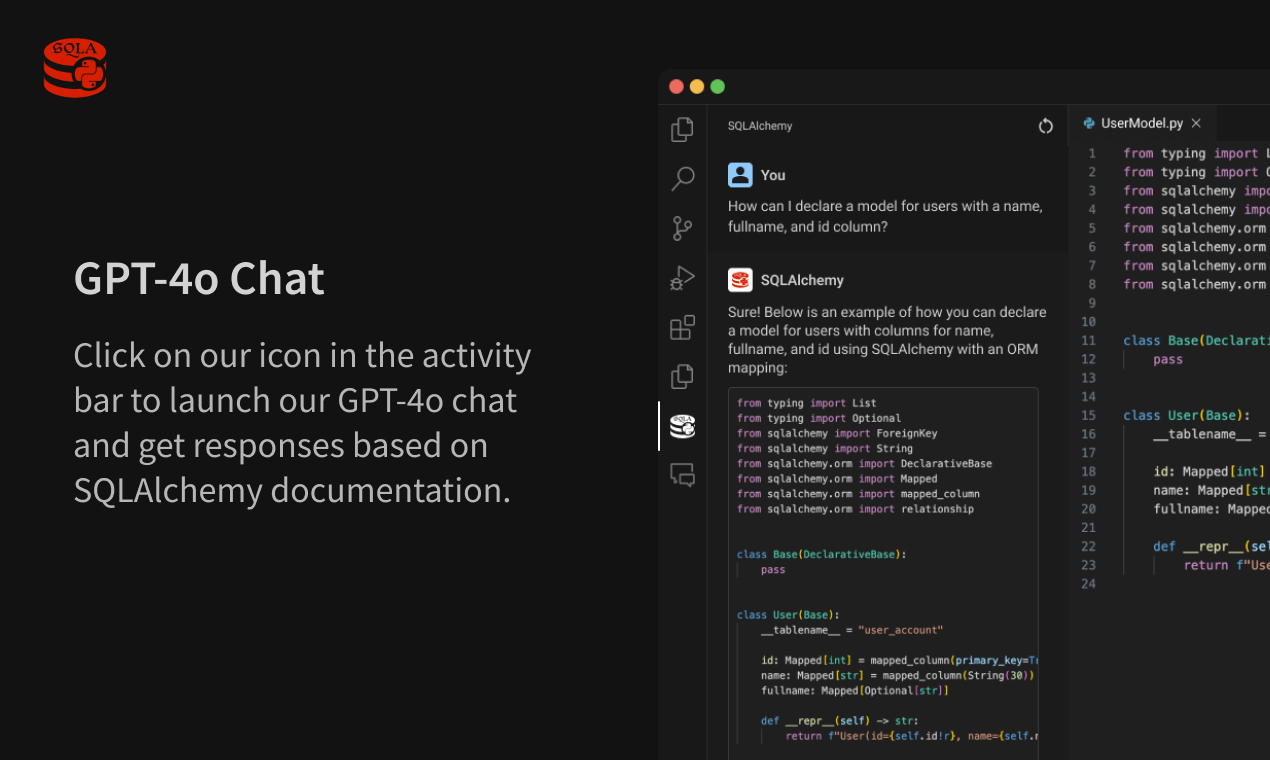Image resolution: width=1270 pixels, height=760 pixels.
Task: Click the yellow minimize window button
Action: click(697, 87)
